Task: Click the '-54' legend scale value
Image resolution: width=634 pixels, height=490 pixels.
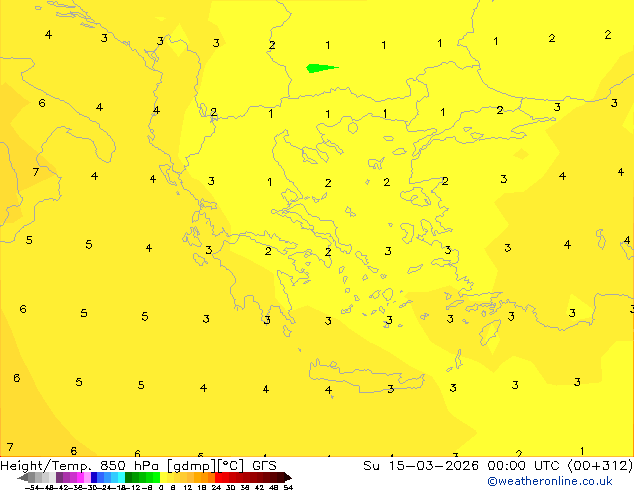Action: click(x=32, y=488)
